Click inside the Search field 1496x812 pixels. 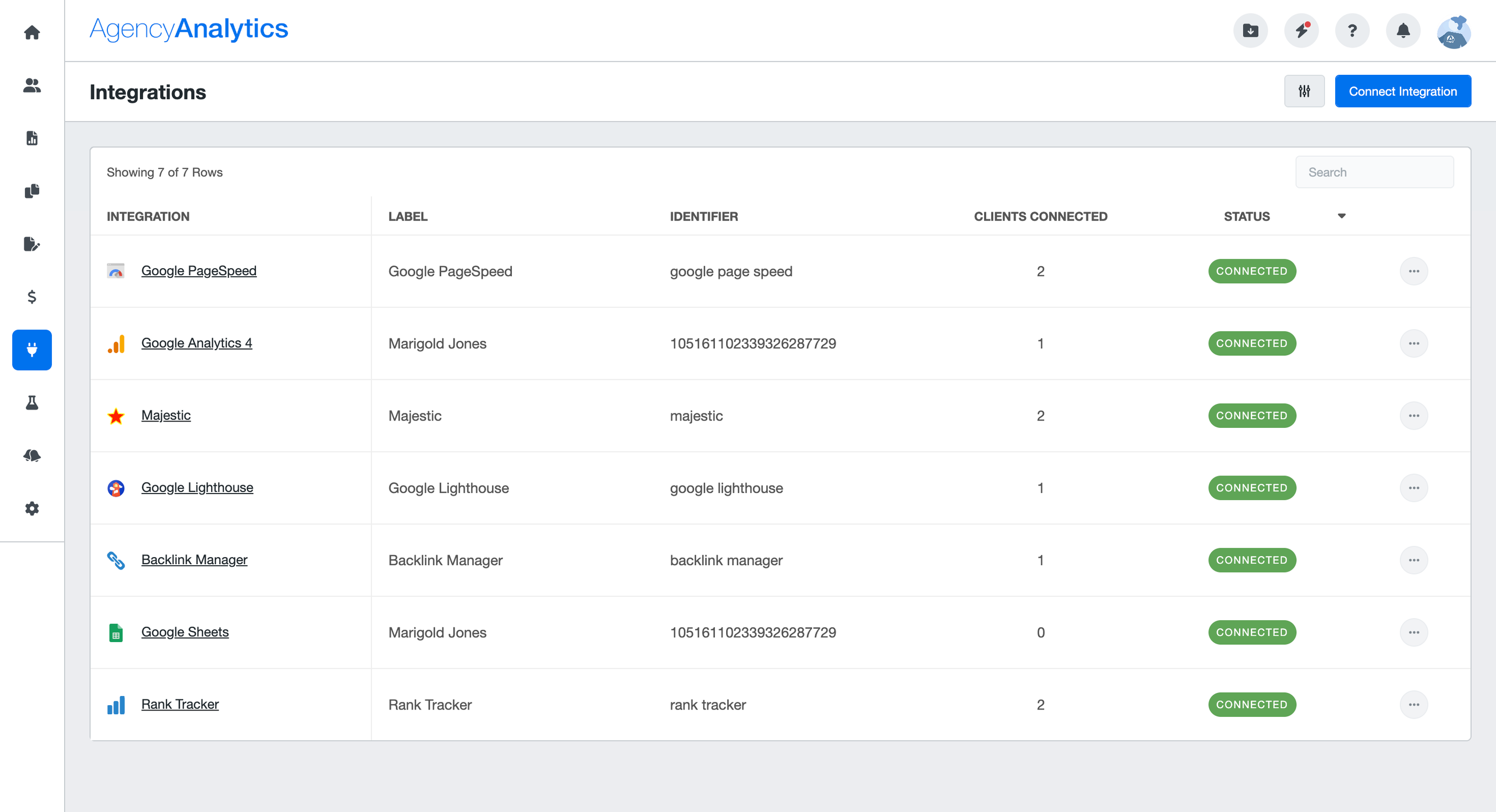point(1374,172)
